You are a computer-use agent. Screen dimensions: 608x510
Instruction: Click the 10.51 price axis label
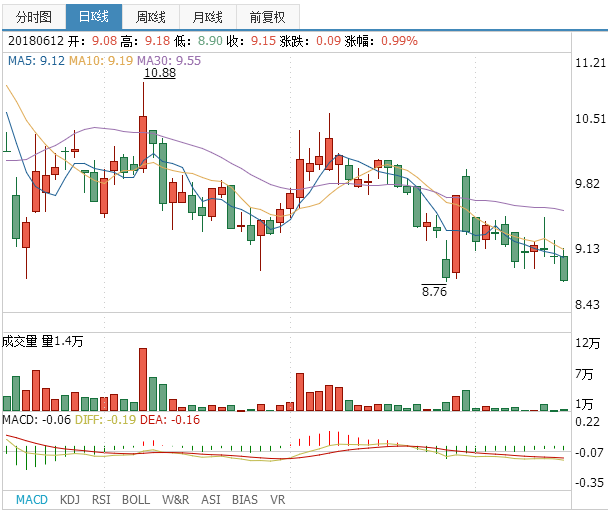(590, 119)
